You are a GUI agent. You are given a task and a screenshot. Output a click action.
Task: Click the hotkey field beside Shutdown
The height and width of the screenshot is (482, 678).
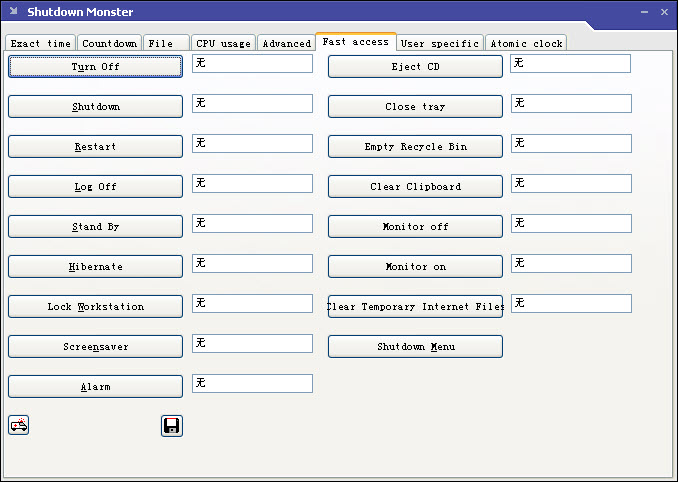(x=252, y=104)
